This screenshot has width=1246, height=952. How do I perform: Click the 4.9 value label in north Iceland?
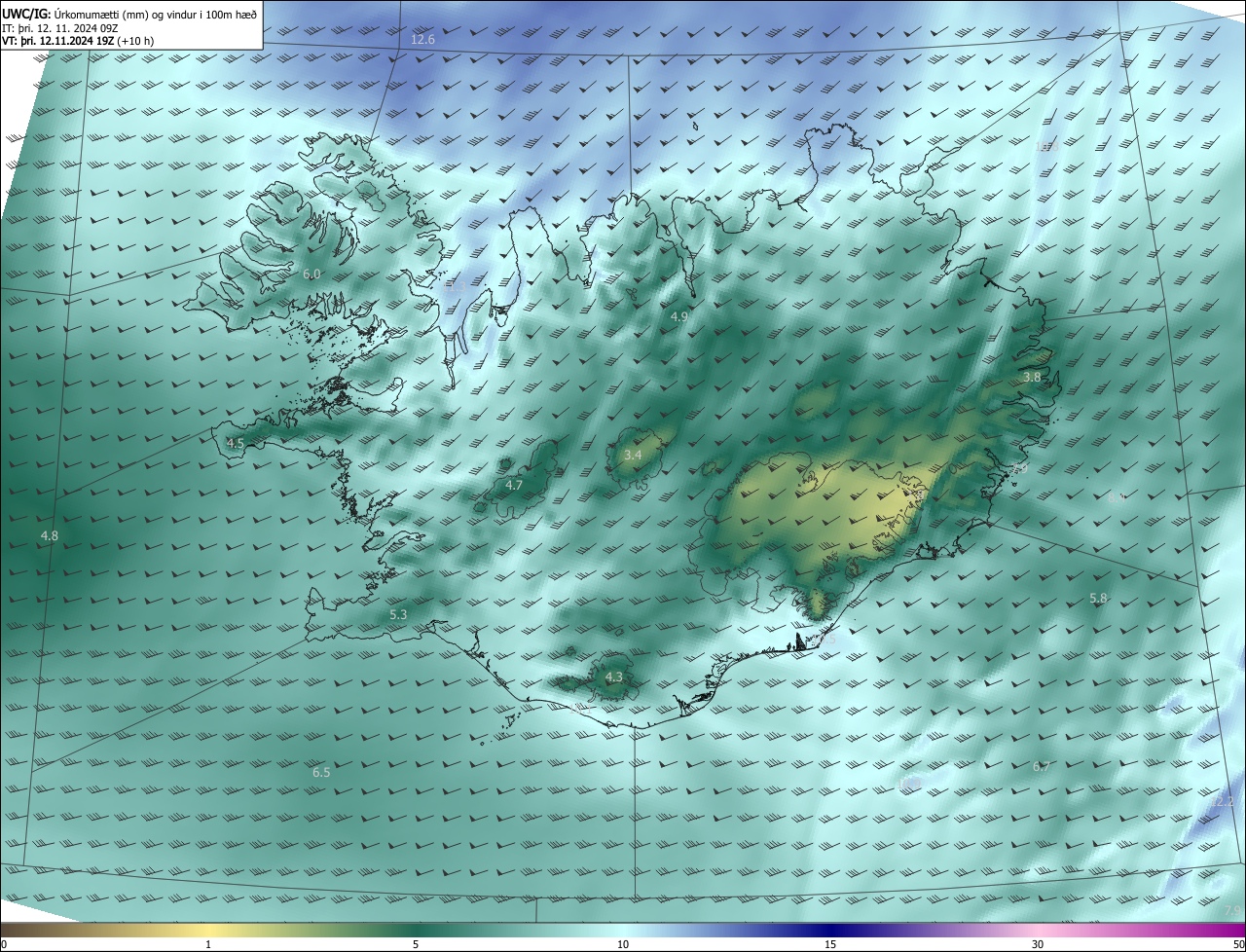click(x=679, y=317)
